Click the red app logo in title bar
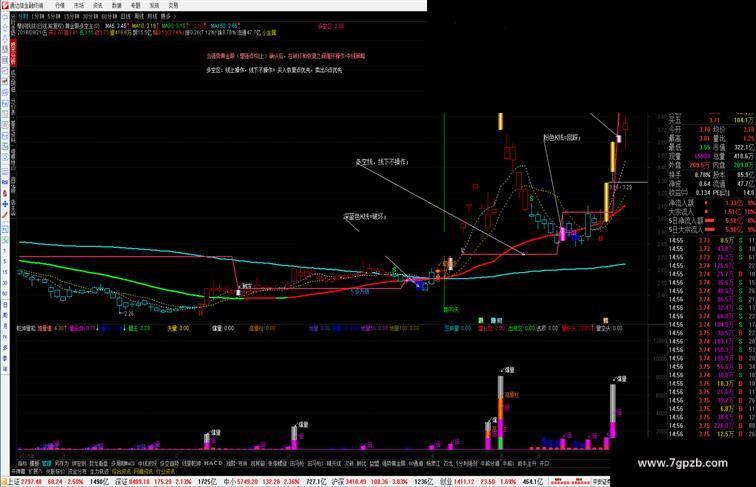Image resolution: width=756 pixels, height=487 pixels. [x=4, y=5]
